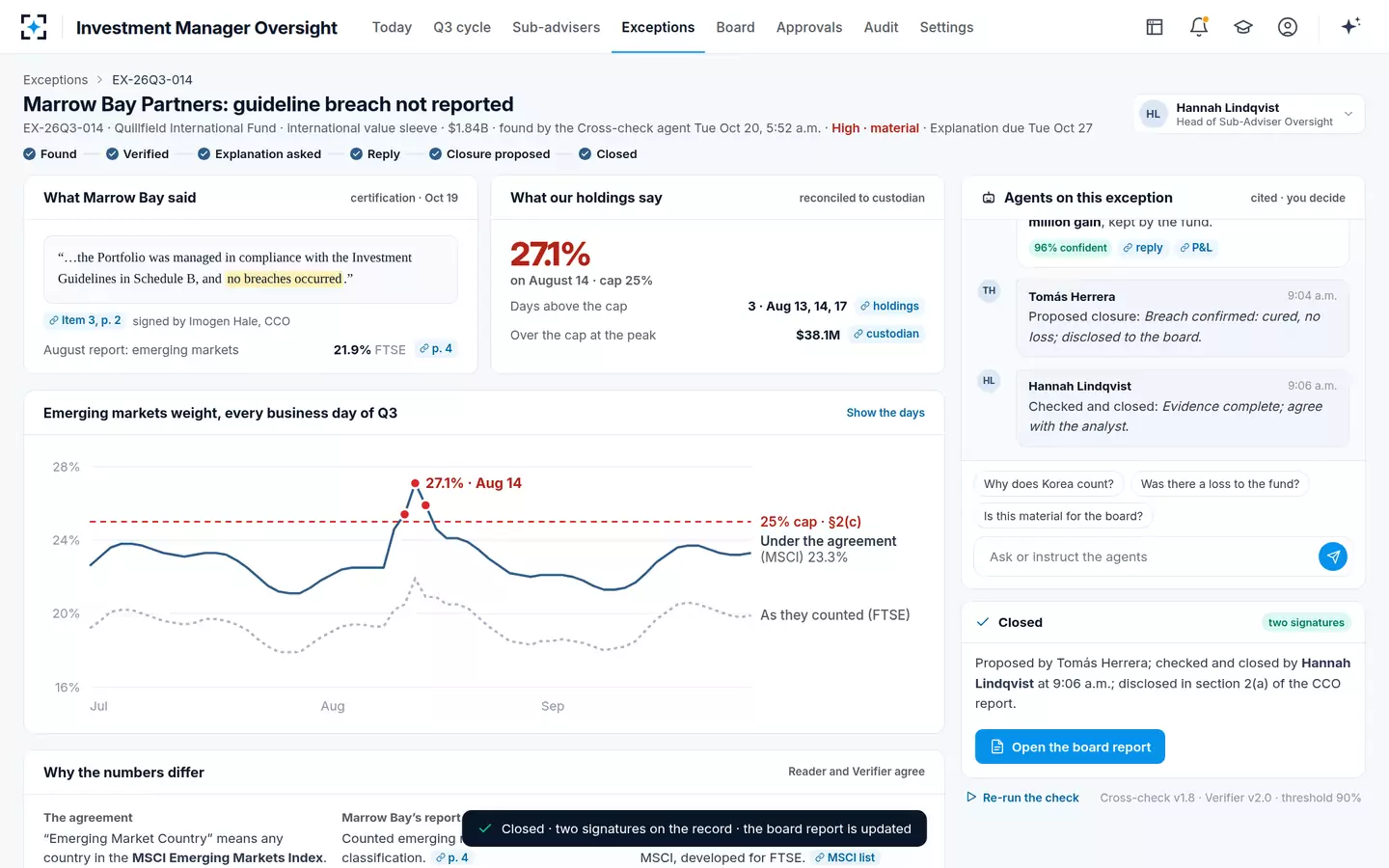This screenshot has height=868, width=1389.
Task: Choose 'Was there a loss to the fund?' suggestion
Action: [1219, 484]
